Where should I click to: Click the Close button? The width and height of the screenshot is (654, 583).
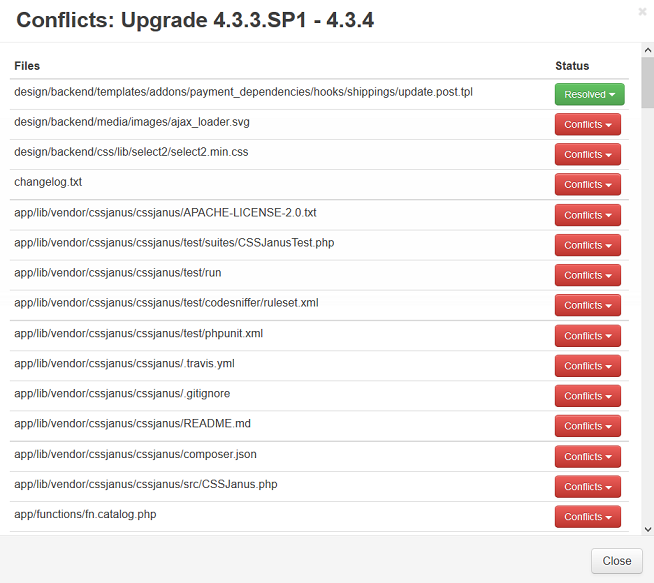coord(616,561)
